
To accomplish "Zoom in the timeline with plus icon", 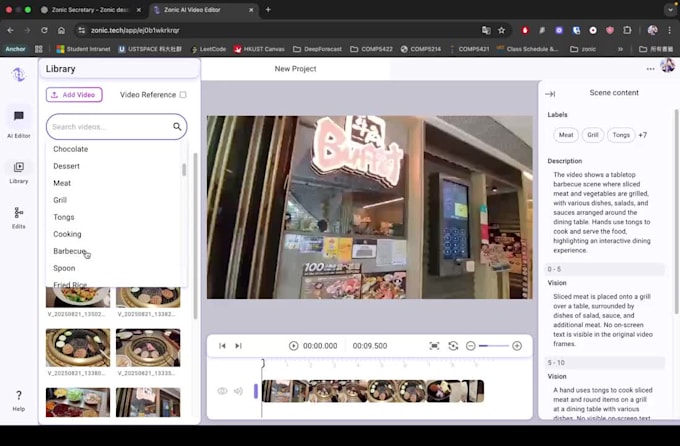I will coord(517,346).
